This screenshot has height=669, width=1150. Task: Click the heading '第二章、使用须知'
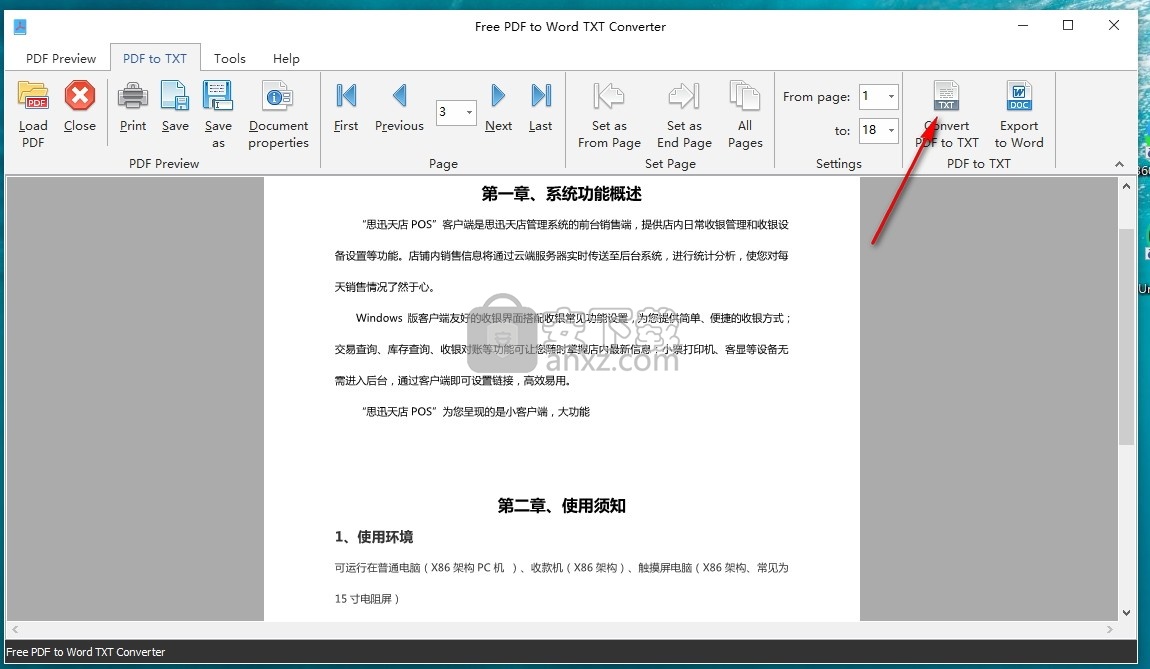point(561,505)
